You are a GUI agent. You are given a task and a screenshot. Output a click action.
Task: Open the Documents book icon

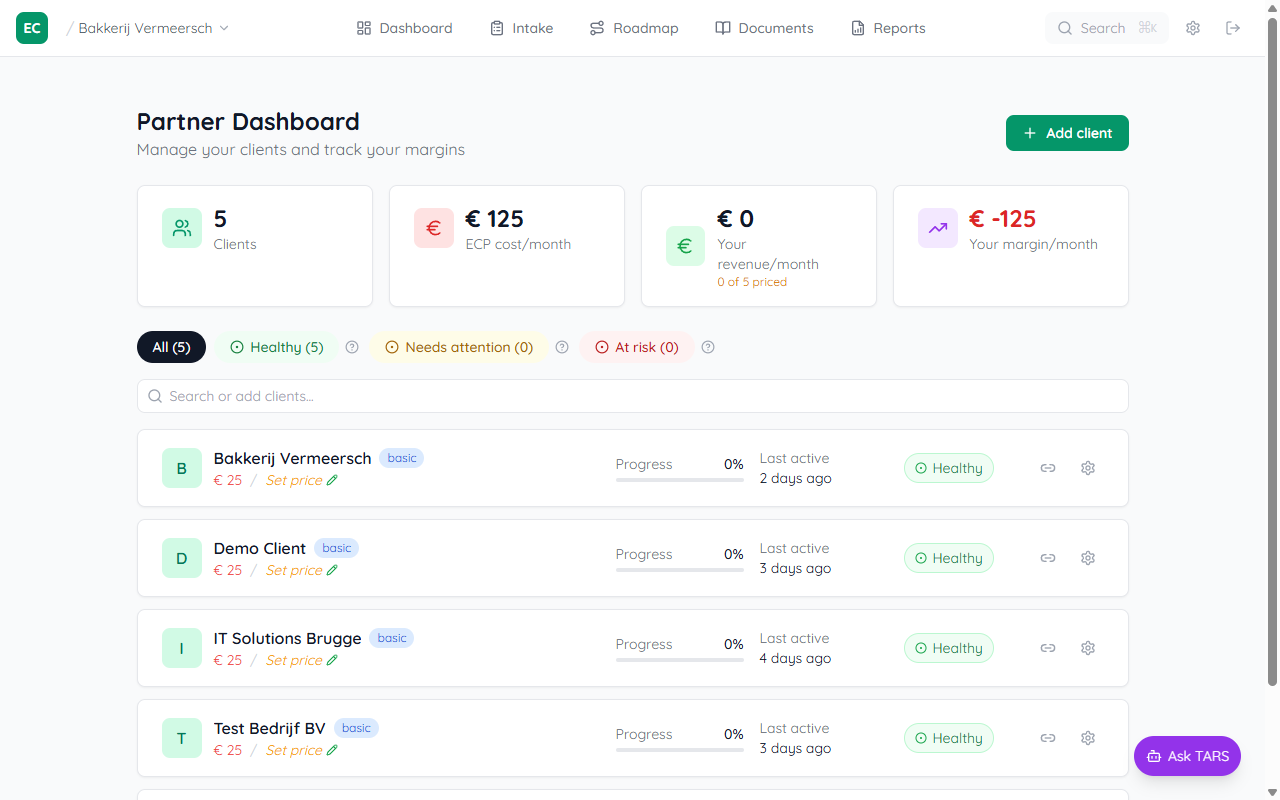(x=722, y=27)
